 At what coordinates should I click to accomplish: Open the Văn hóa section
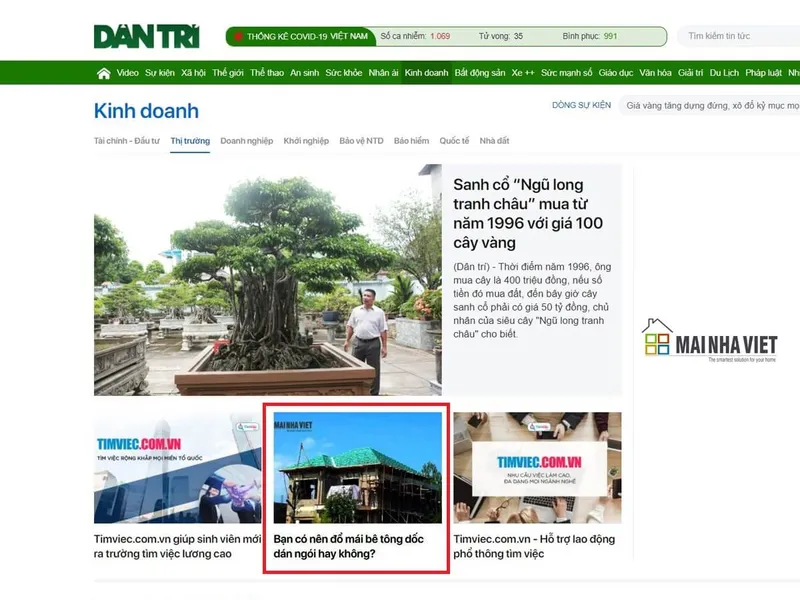point(656,73)
